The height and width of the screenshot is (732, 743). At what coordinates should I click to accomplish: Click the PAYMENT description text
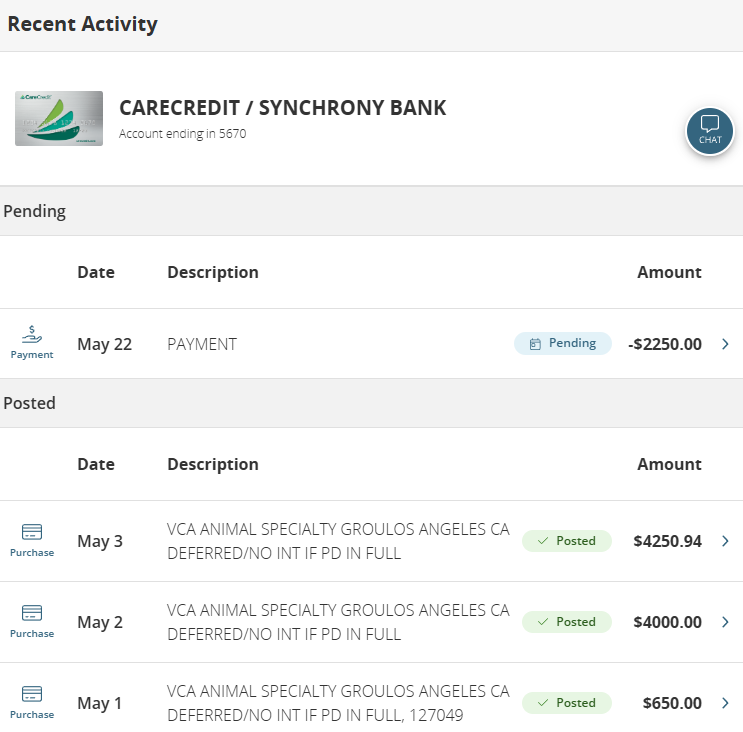click(x=202, y=344)
